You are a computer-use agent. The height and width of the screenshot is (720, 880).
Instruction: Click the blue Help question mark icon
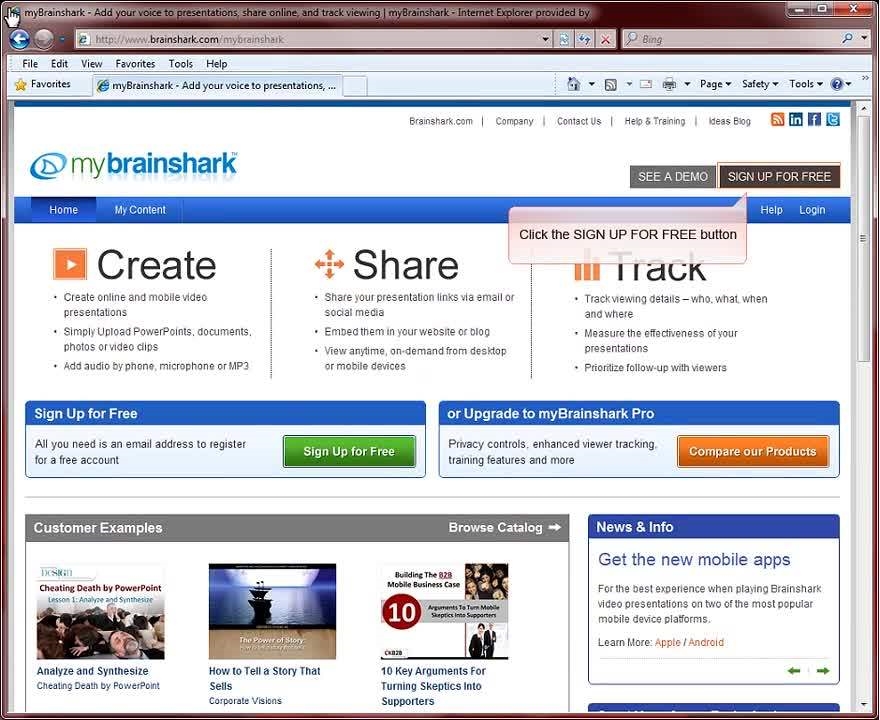(837, 84)
